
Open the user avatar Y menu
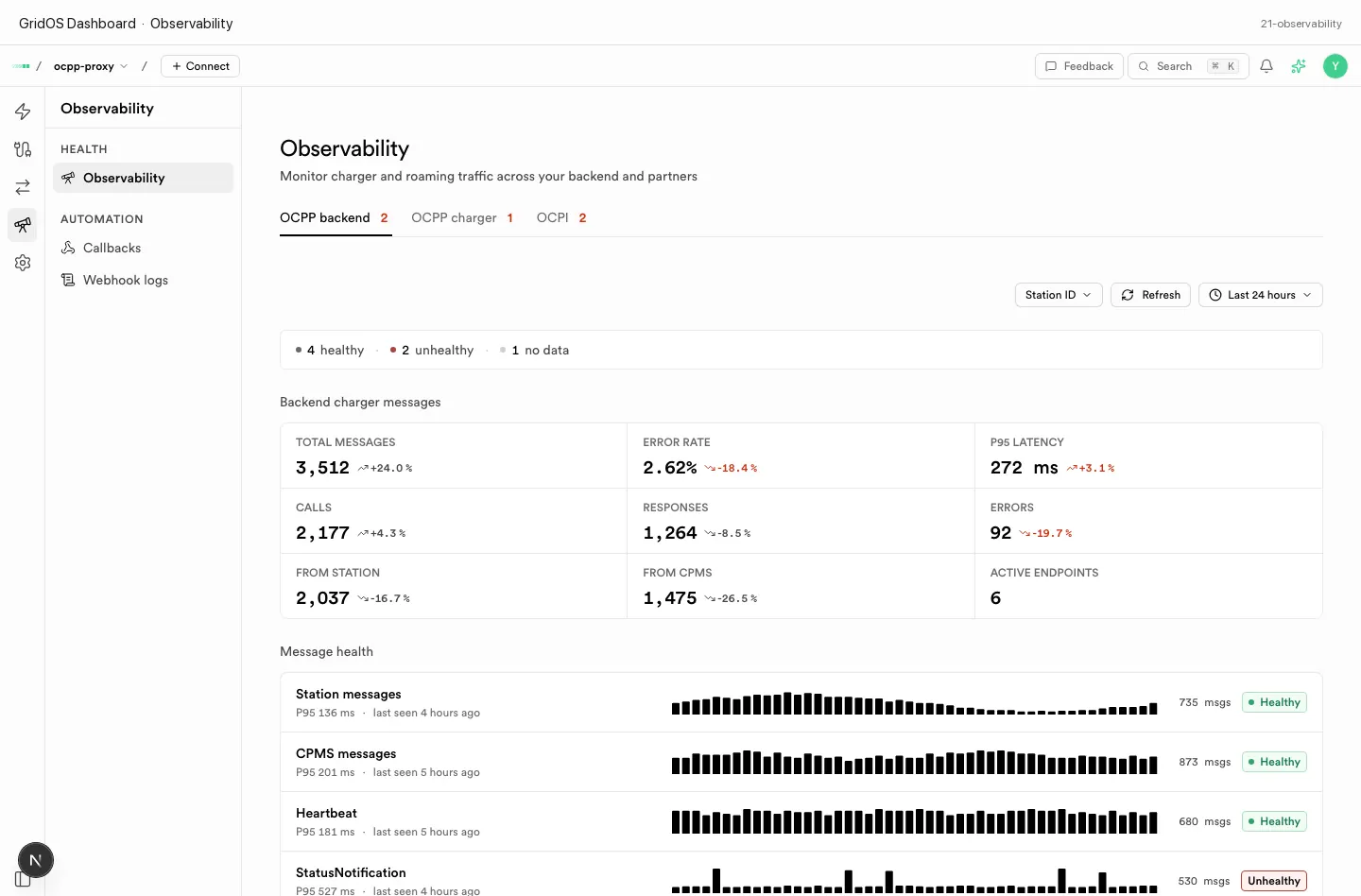1335,66
